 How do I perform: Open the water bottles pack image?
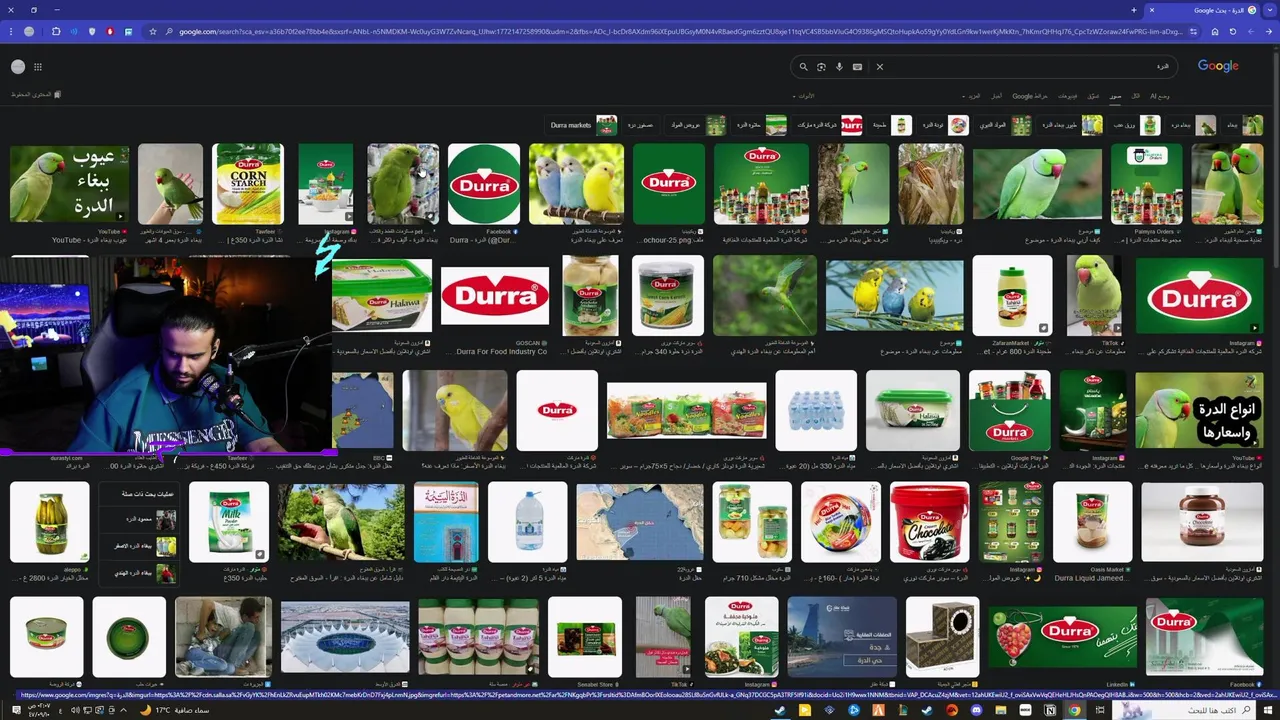[x=816, y=410]
